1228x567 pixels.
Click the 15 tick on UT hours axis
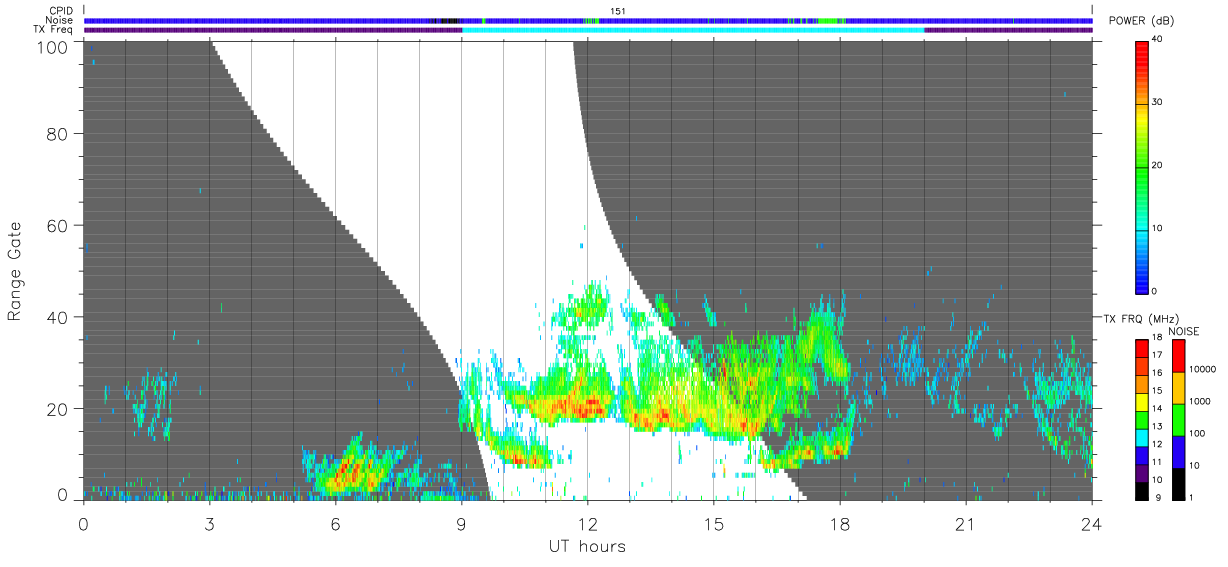tap(713, 524)
